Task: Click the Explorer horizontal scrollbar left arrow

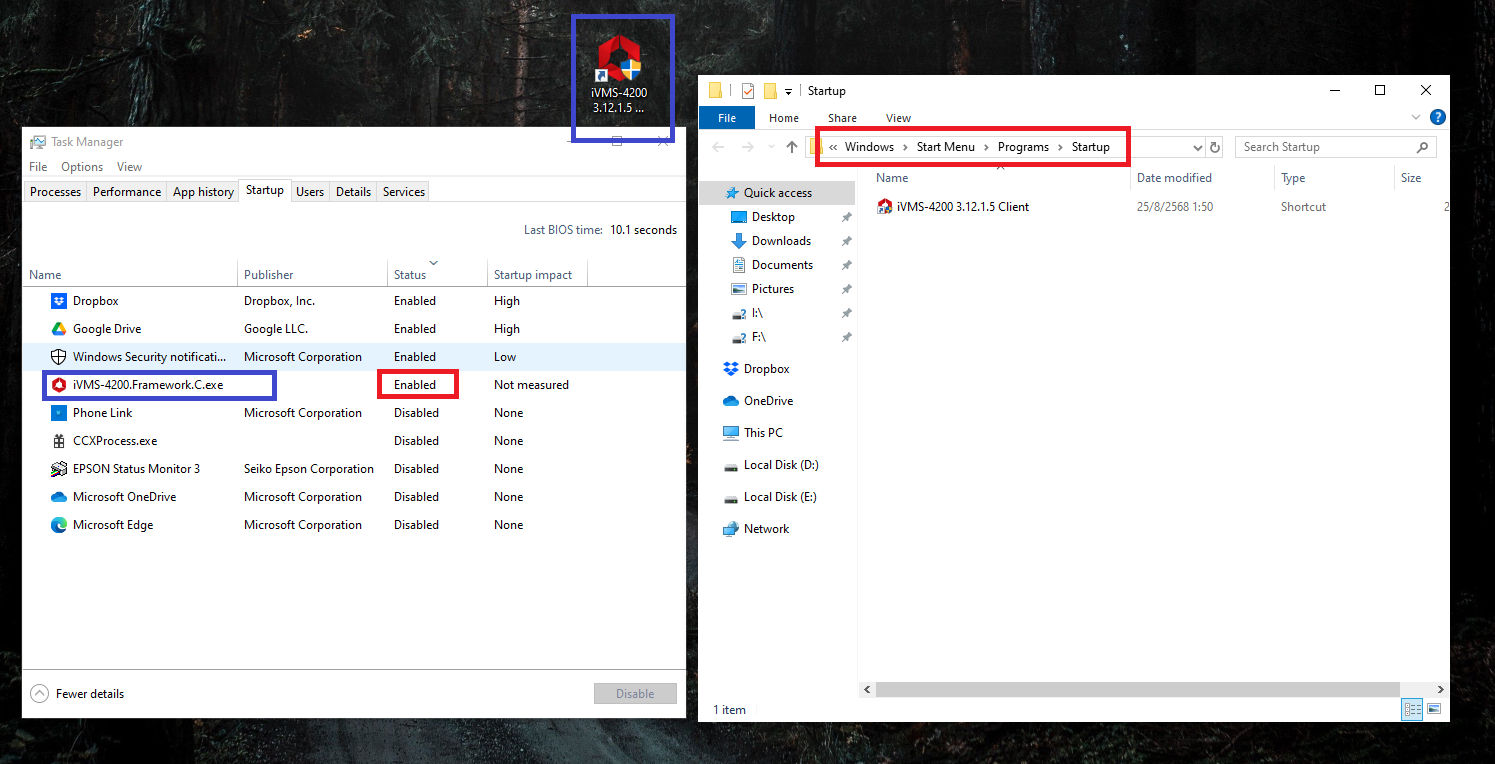Action: coord(867,690)
